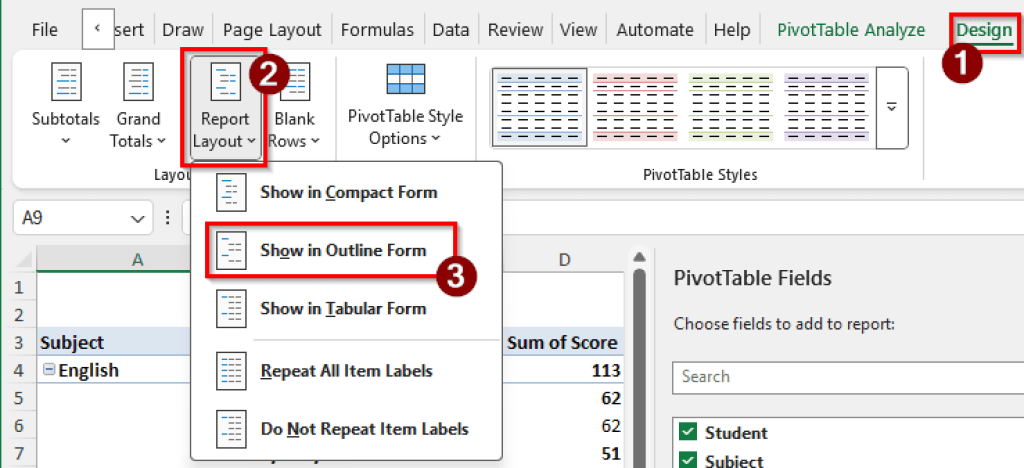This screenshot has width=1024, height=468.
Task: Uncheck the Student field checkbox
Action: [x=687, y=432]
